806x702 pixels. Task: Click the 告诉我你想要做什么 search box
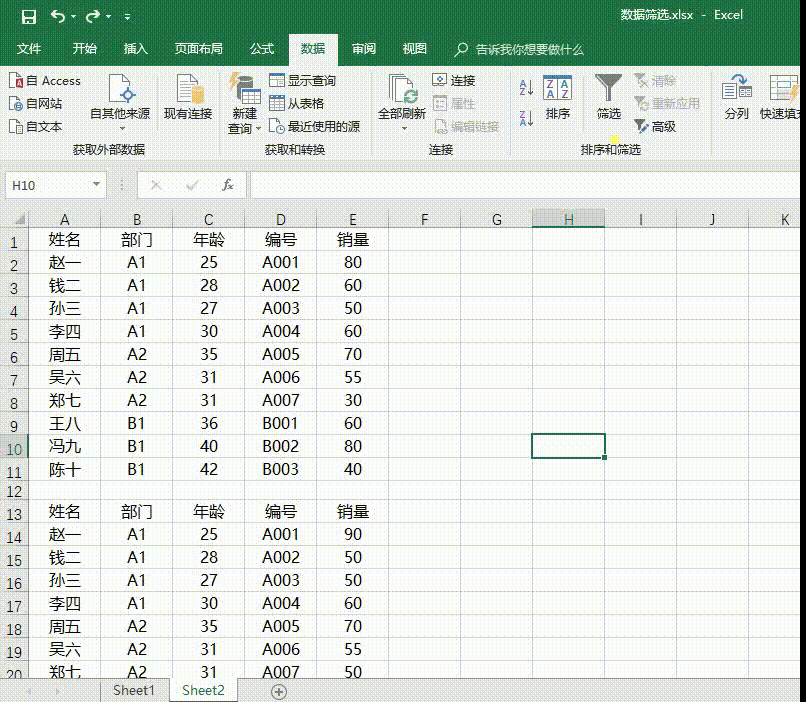[x=528, y=49]
